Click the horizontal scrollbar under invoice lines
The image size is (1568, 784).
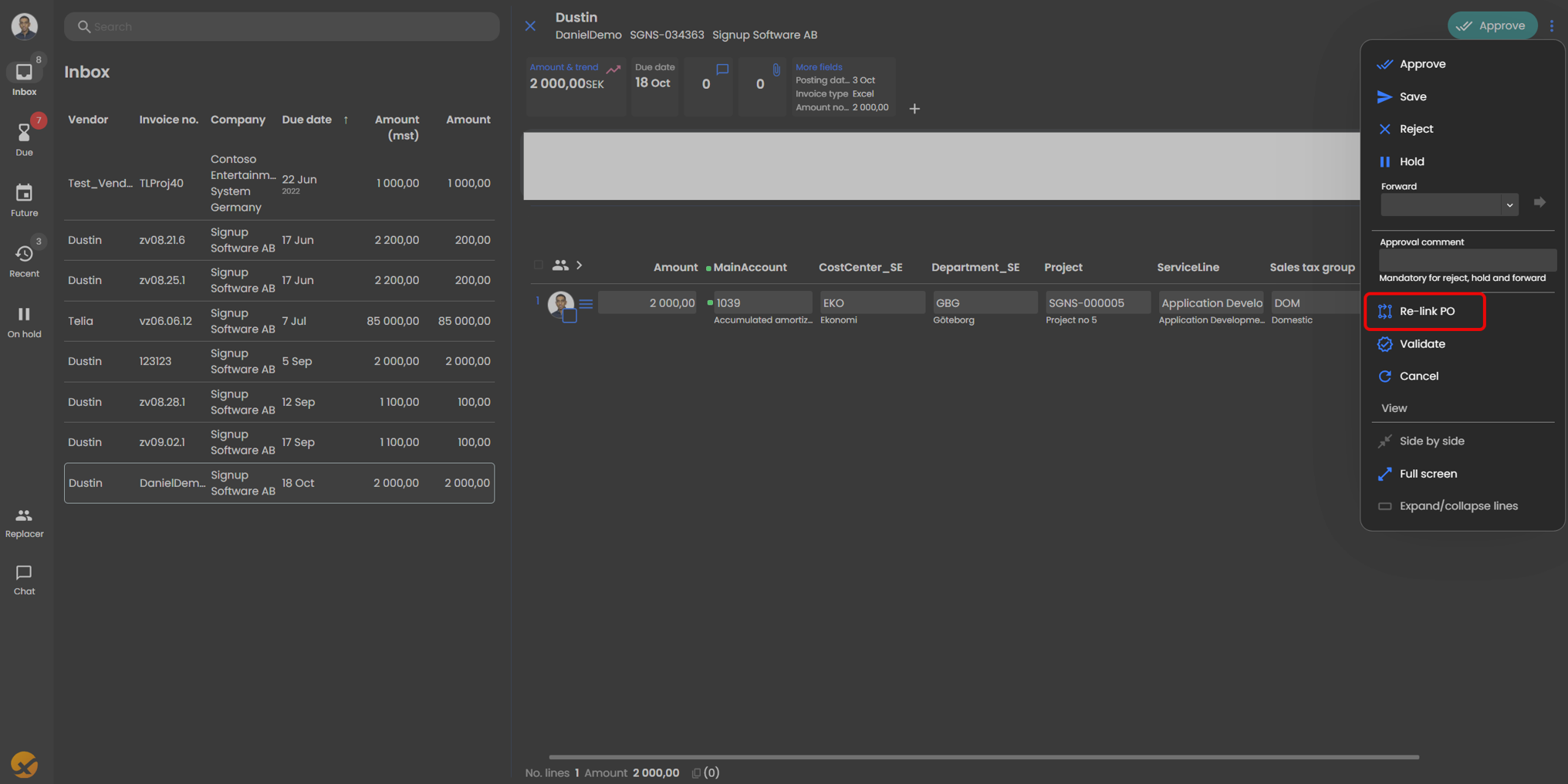(983, 757)
